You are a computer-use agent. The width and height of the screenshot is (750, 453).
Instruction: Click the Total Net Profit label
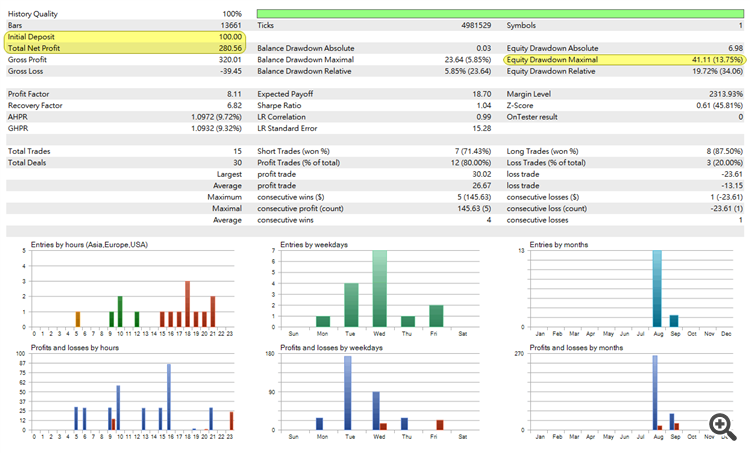[34, 48]
